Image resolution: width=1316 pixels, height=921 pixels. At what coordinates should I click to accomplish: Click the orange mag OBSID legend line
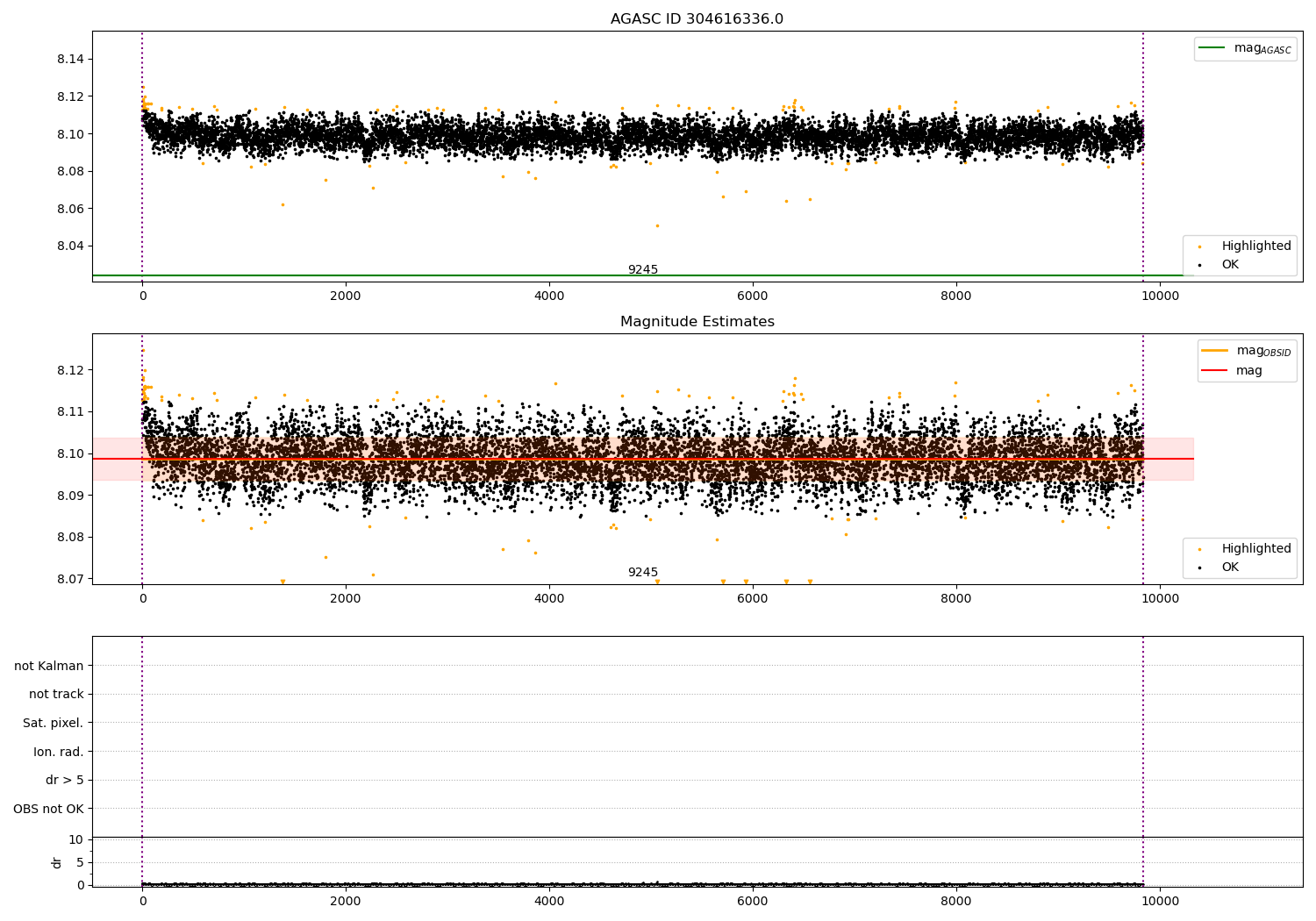pos(1215,351)
